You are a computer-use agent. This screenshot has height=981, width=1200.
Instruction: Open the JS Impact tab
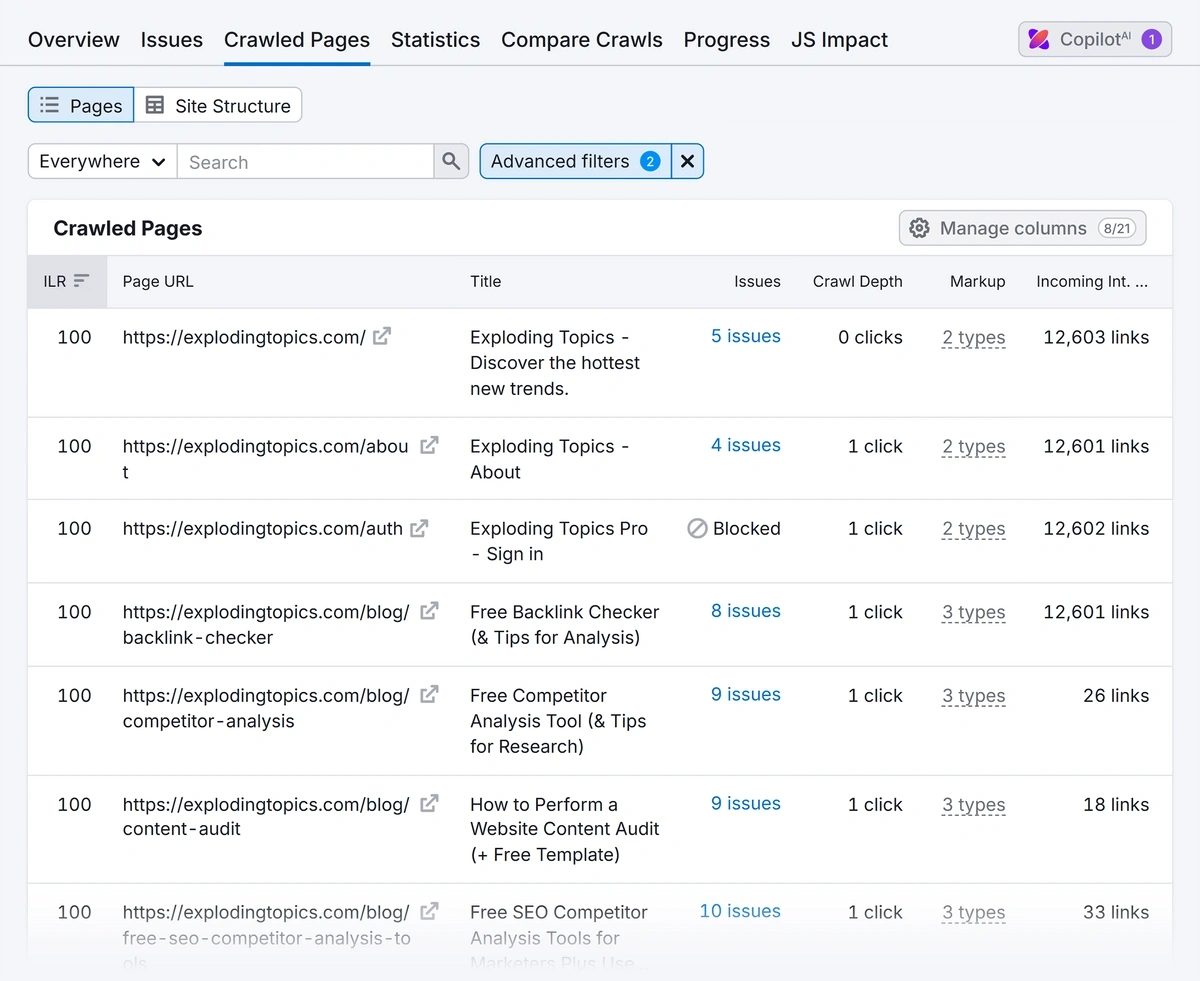(x=839, y=40)
